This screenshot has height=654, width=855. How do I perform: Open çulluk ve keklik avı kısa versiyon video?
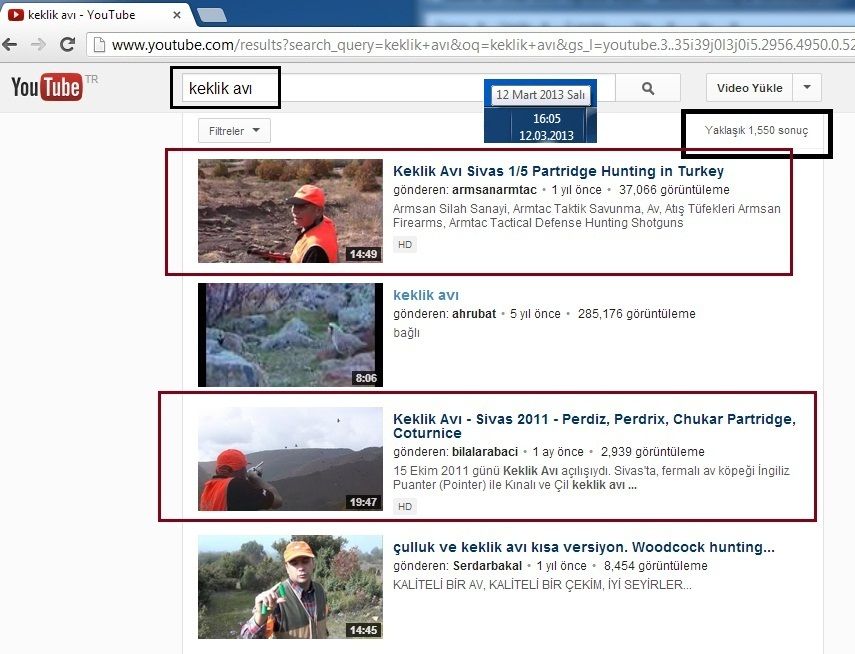584,547
